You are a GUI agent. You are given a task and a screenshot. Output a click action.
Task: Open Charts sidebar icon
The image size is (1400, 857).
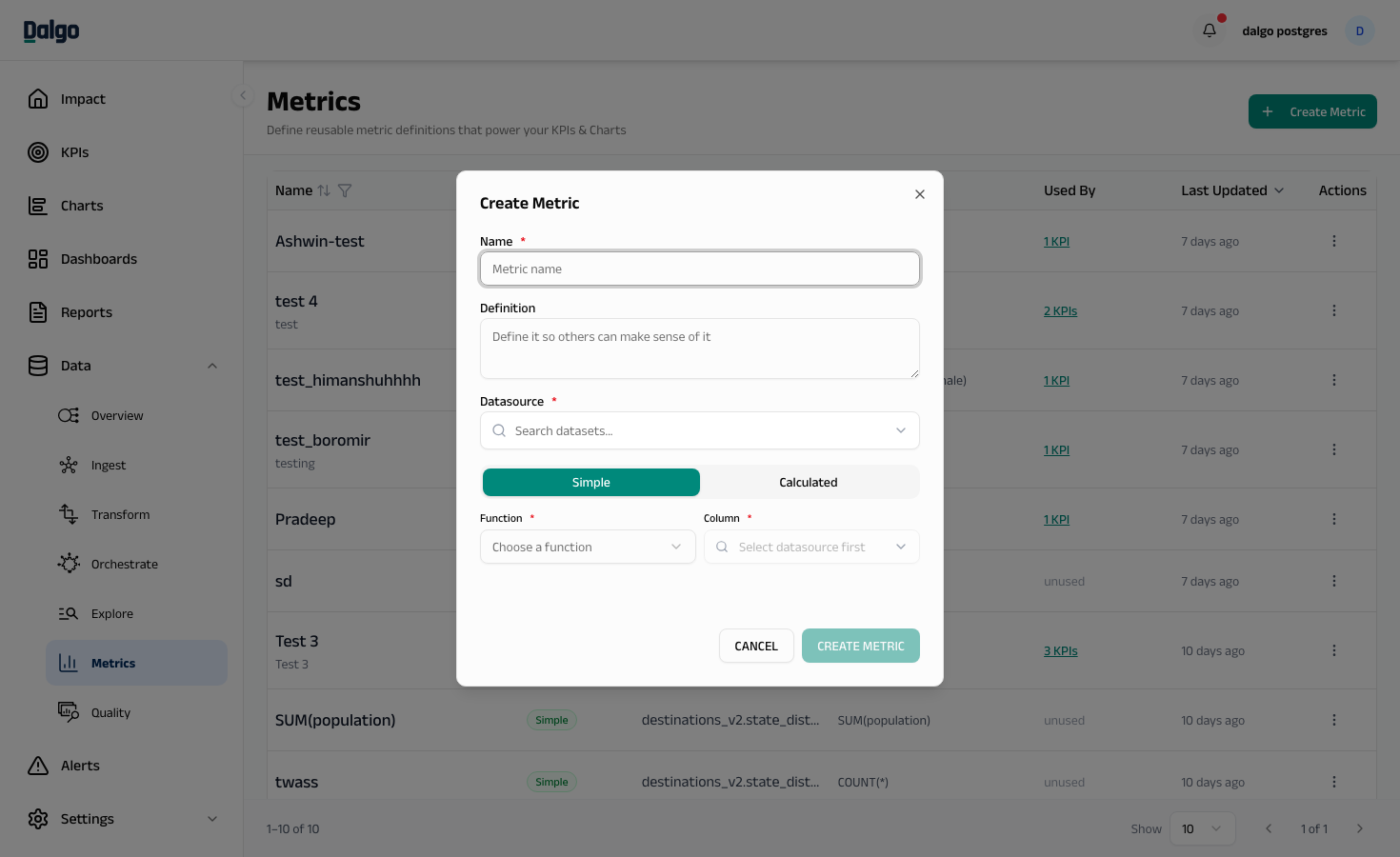click(x=38, y=206)
